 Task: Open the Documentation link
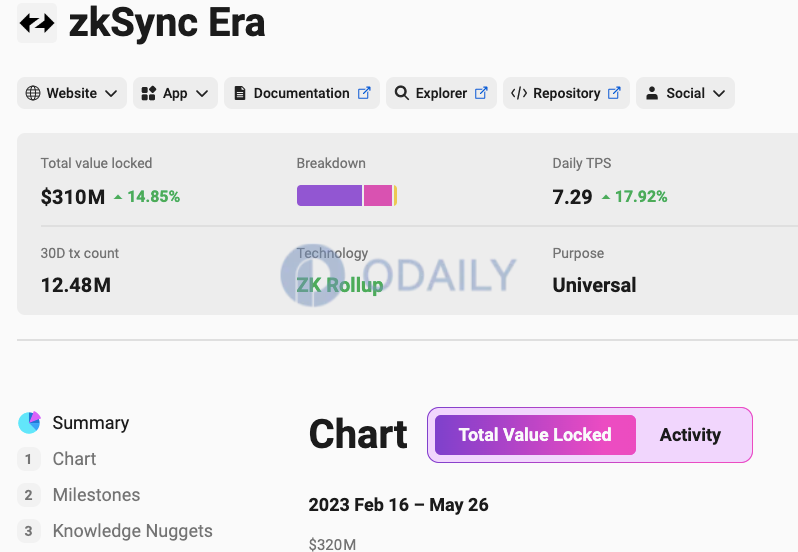[302, 93]
